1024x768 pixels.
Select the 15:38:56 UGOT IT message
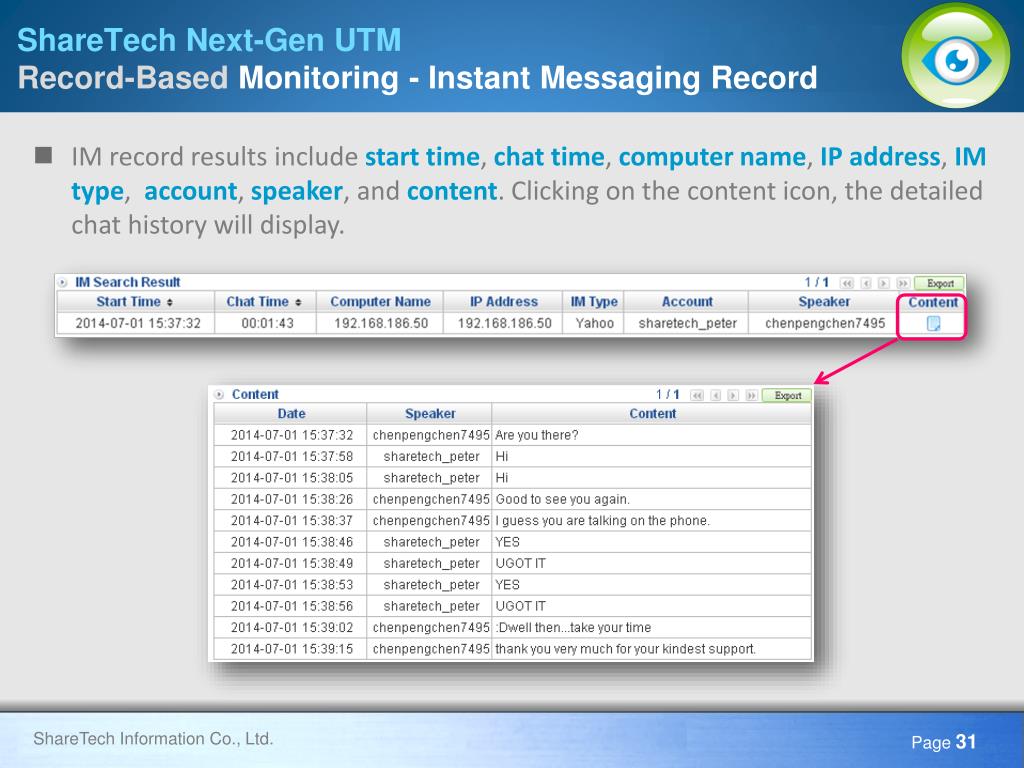[x=520, y=606]
